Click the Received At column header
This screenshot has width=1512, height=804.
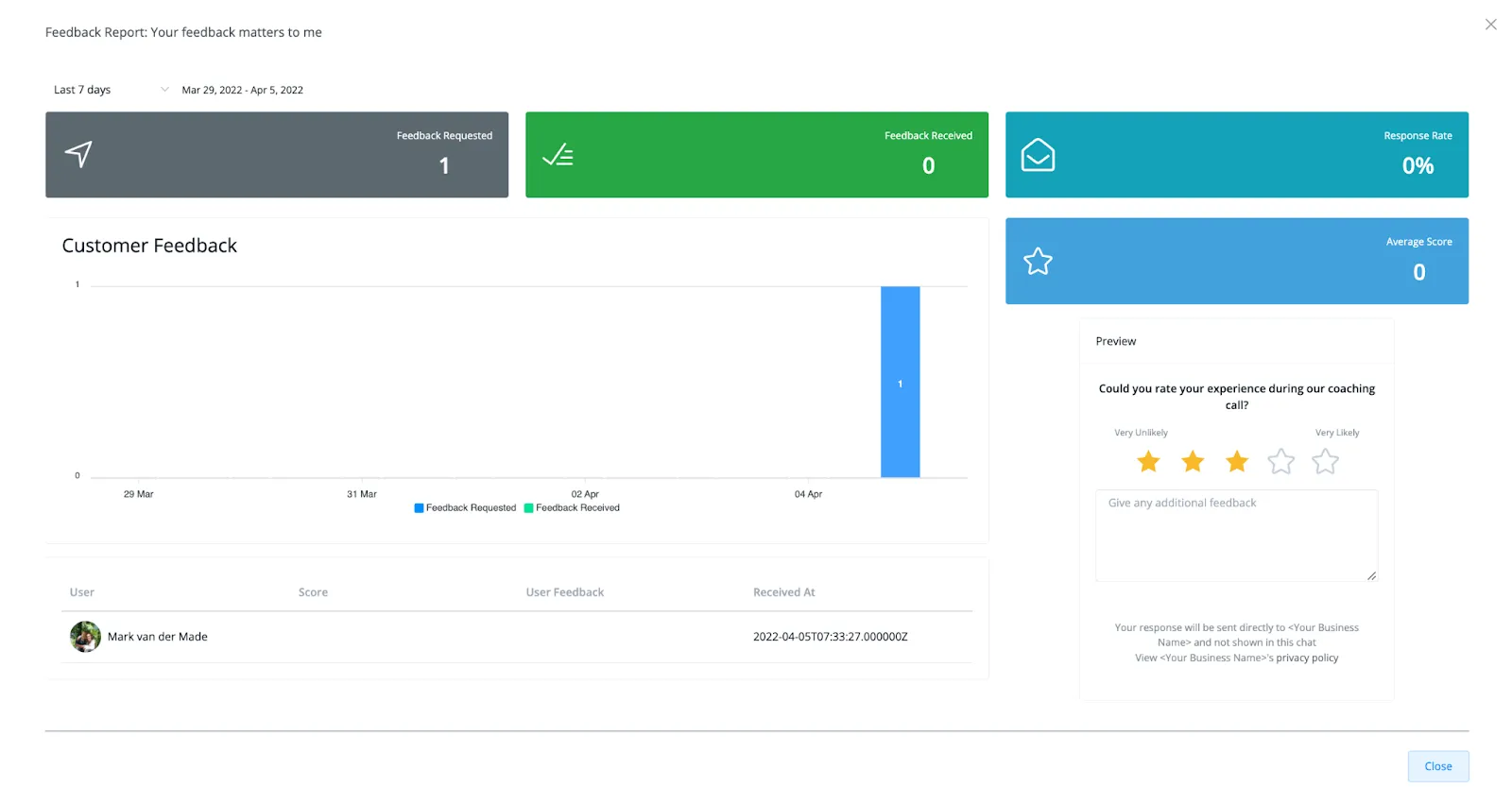coord(783,592)
